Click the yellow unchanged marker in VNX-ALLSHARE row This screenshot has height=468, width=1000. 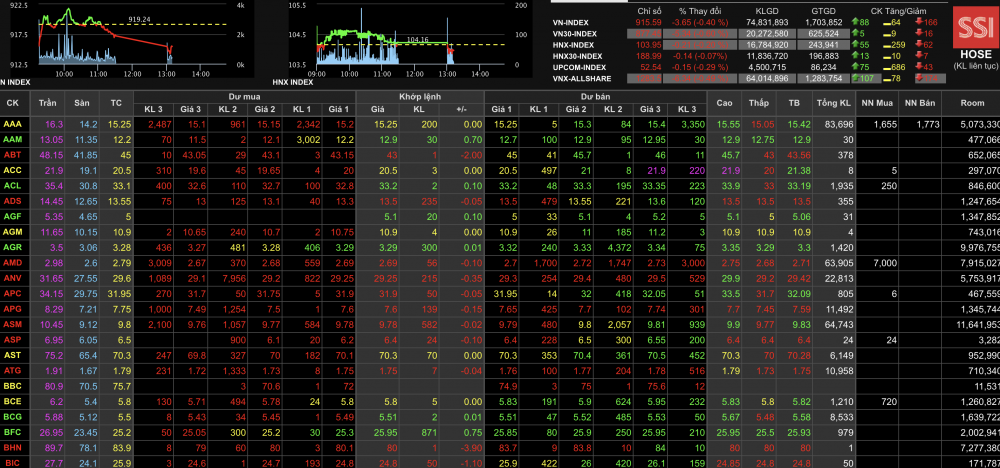[882, 78]
